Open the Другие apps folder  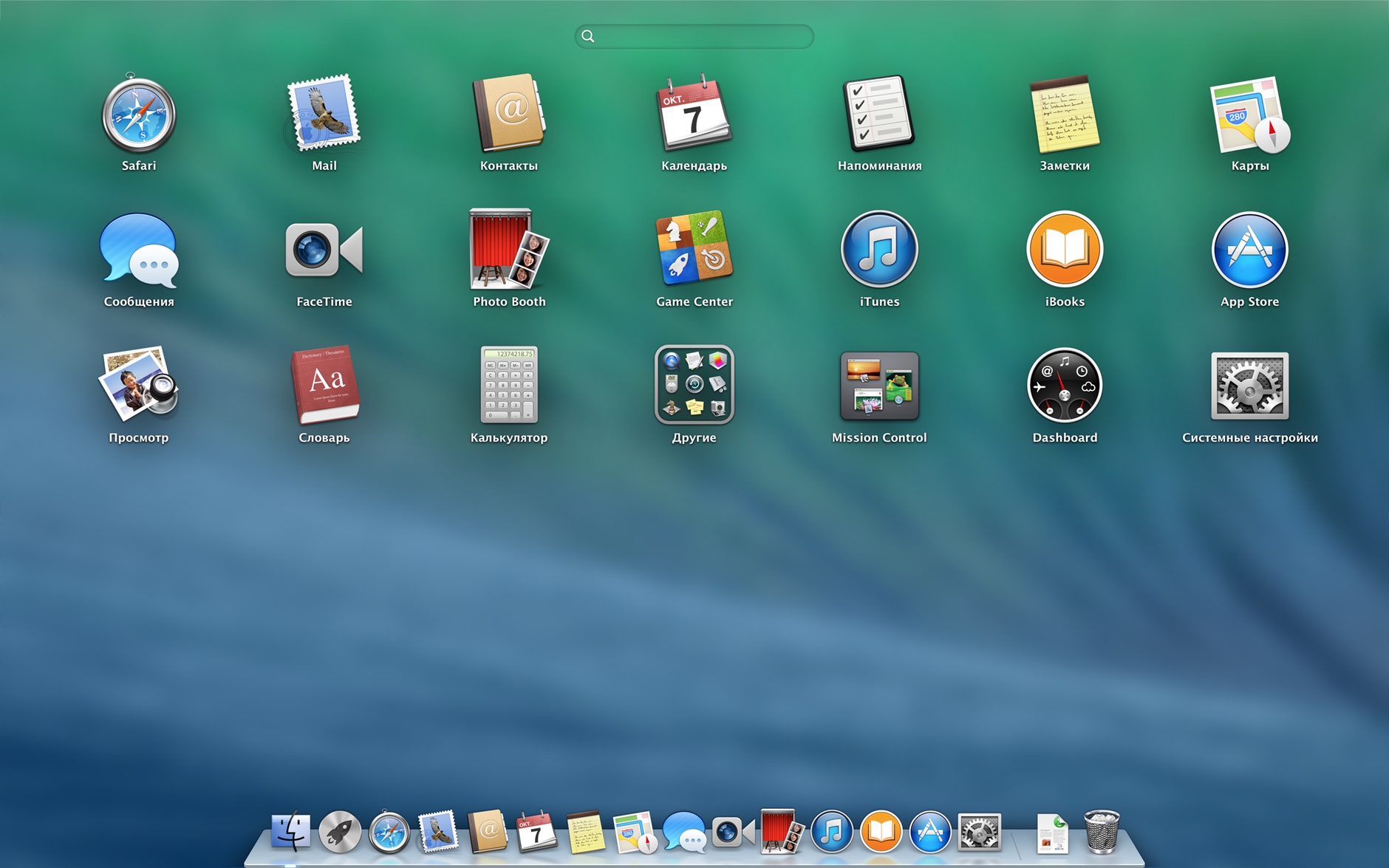click(x=694, y=385)
